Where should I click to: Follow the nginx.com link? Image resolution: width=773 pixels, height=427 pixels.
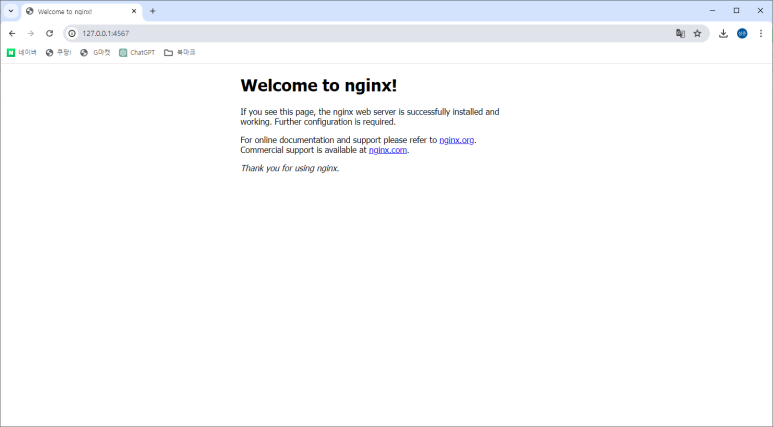pos(388,150)
